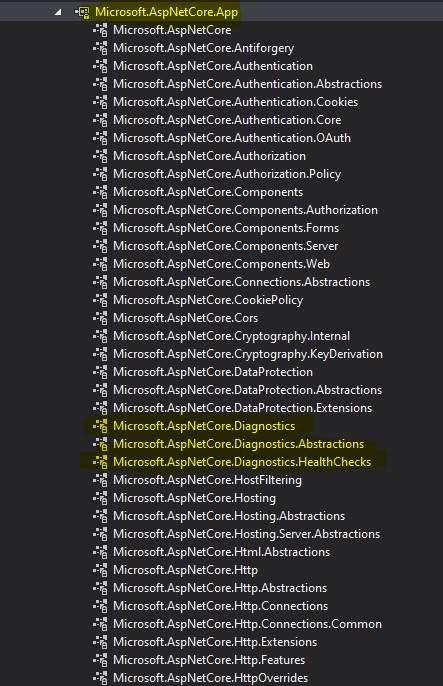Select the Microsoft.AspNetCore.App label
The height and width of the screenshot is (686, 443).
(167, 12)
